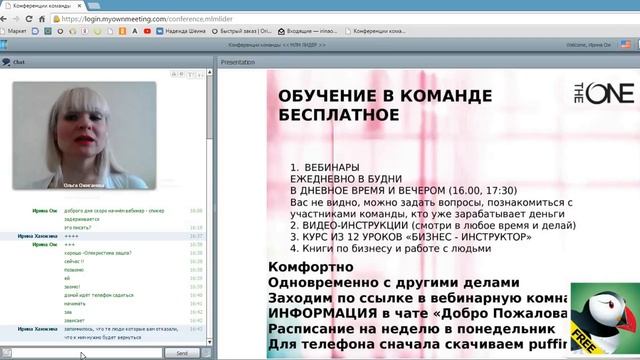
Task: Click the Puffin FREE bird image
Action: pos(605,318)
